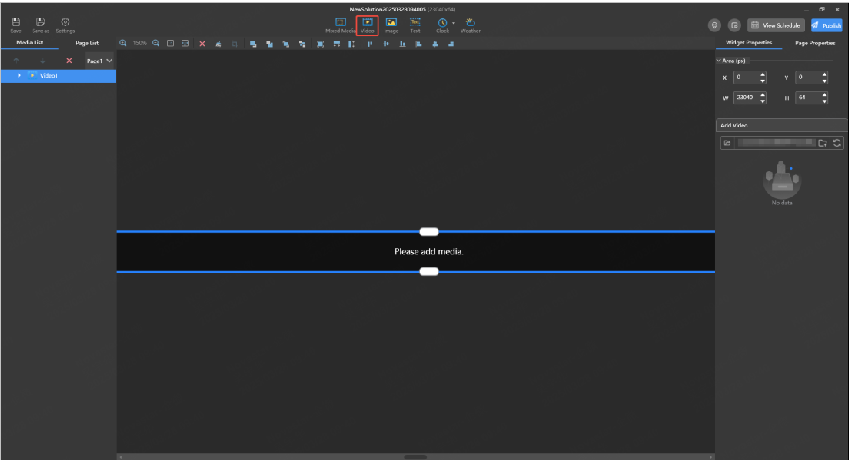Screen dimensions: 849x460
Task: Open the Settings tool in top toolbar
Action: 65,24
